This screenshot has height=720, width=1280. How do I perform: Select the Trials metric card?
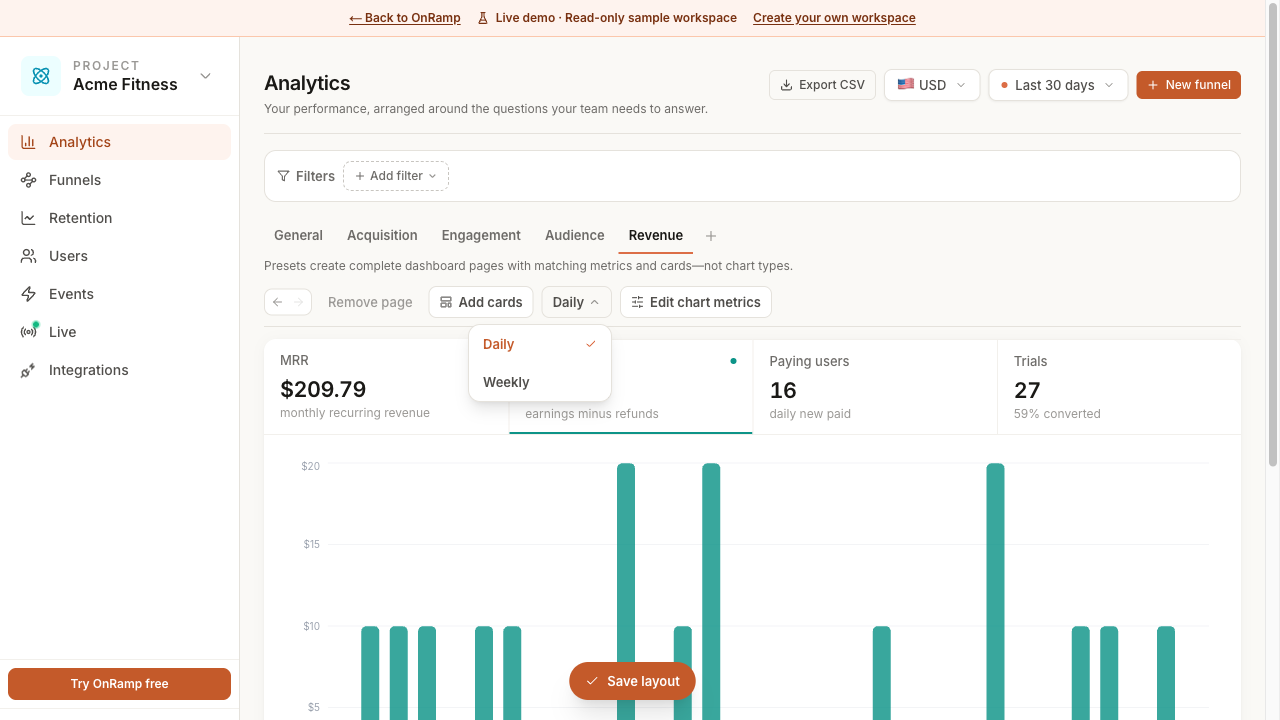[1119, 387]
